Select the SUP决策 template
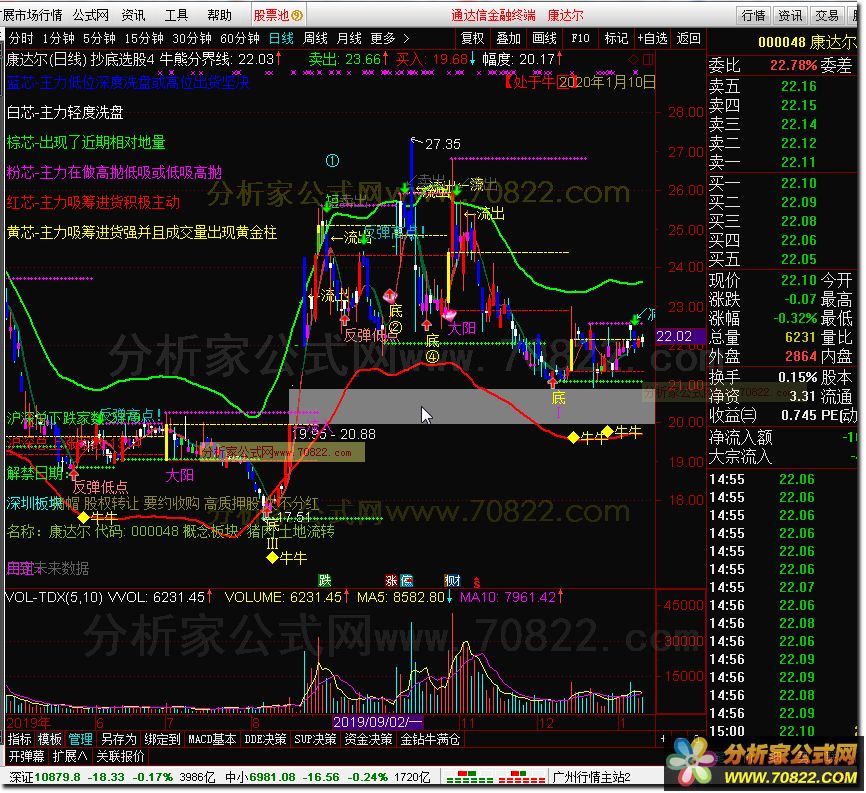Image resolution: width=866 pixels, height=793 pixels. click(315, 739)
